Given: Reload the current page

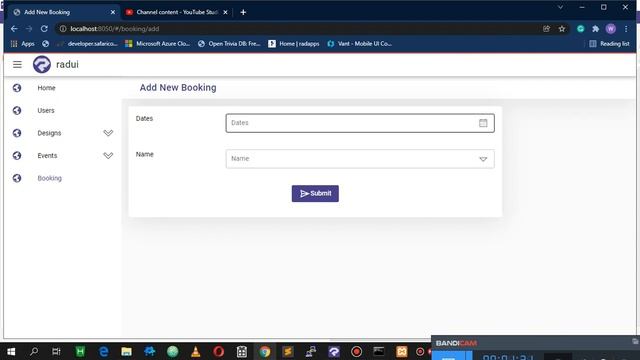Looking at the screenshot, I should (44, 29).
